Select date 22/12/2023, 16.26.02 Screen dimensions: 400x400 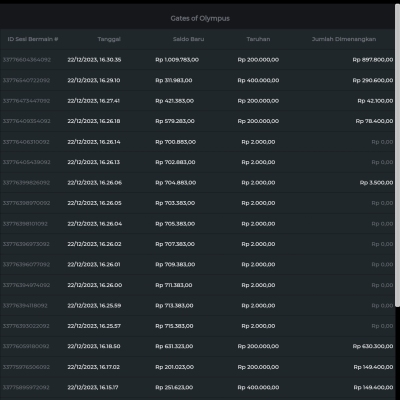[94, 244]
